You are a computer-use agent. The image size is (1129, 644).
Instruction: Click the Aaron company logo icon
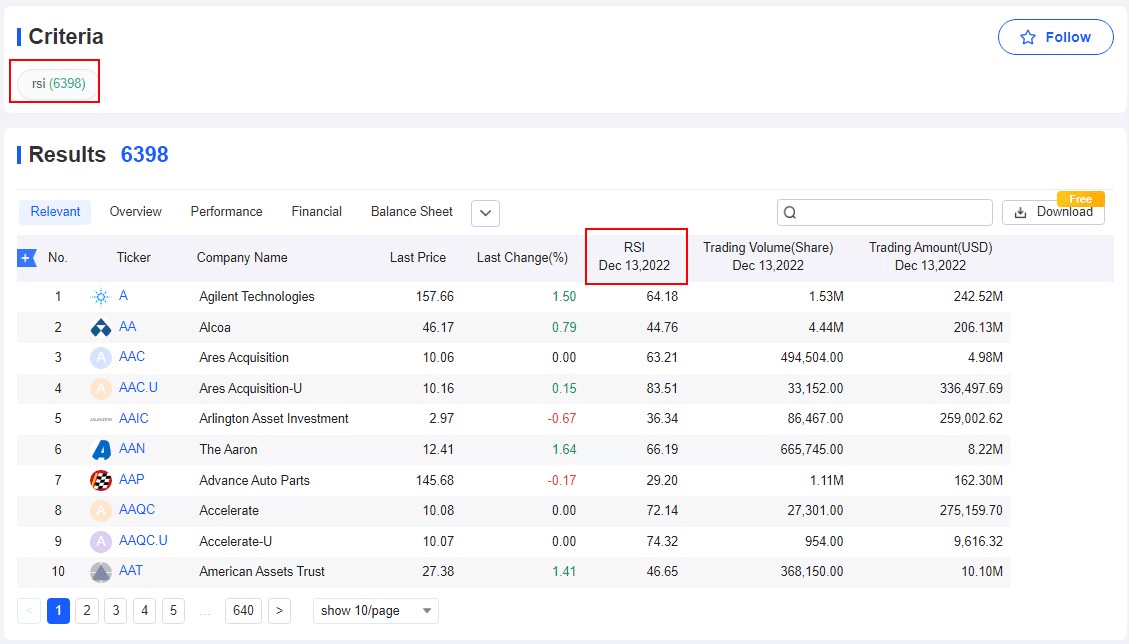pyautogui.click(x=100, y=450)
